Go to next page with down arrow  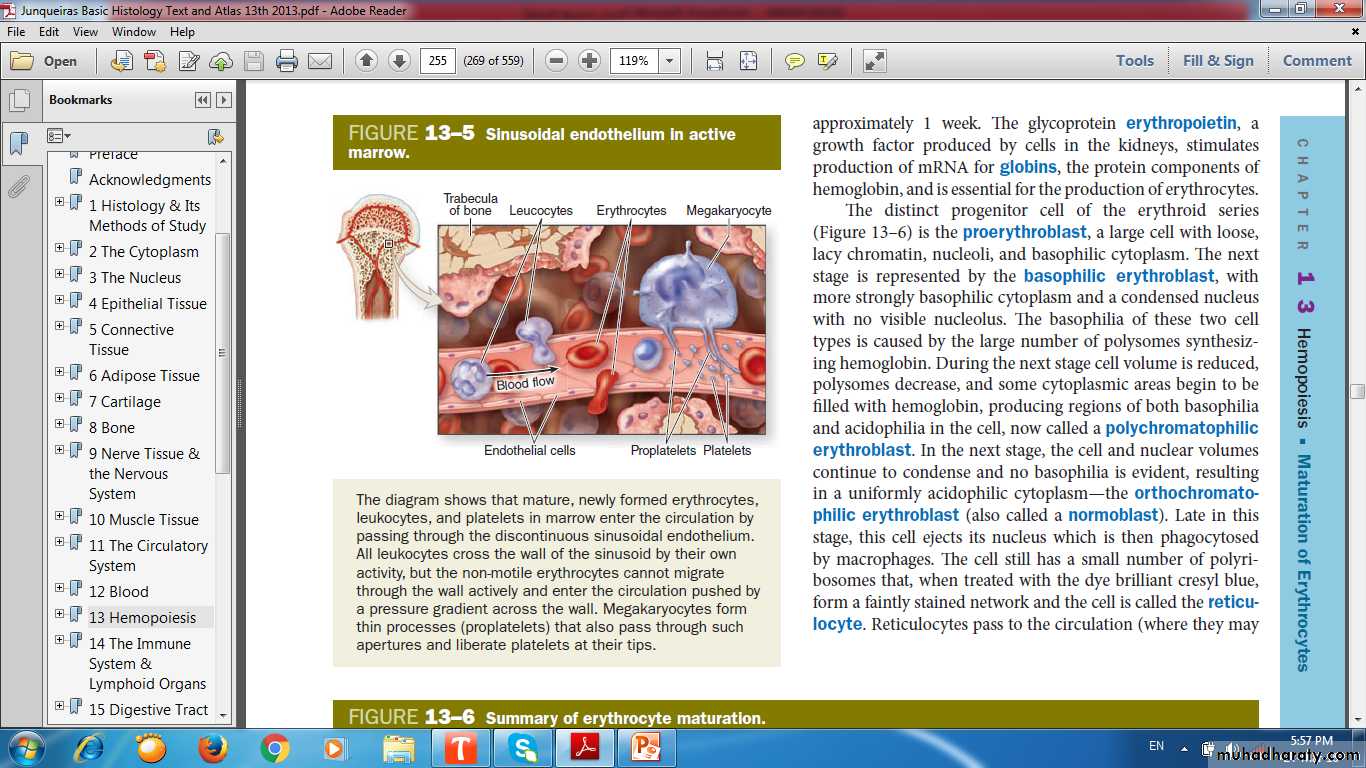[399, 61]
